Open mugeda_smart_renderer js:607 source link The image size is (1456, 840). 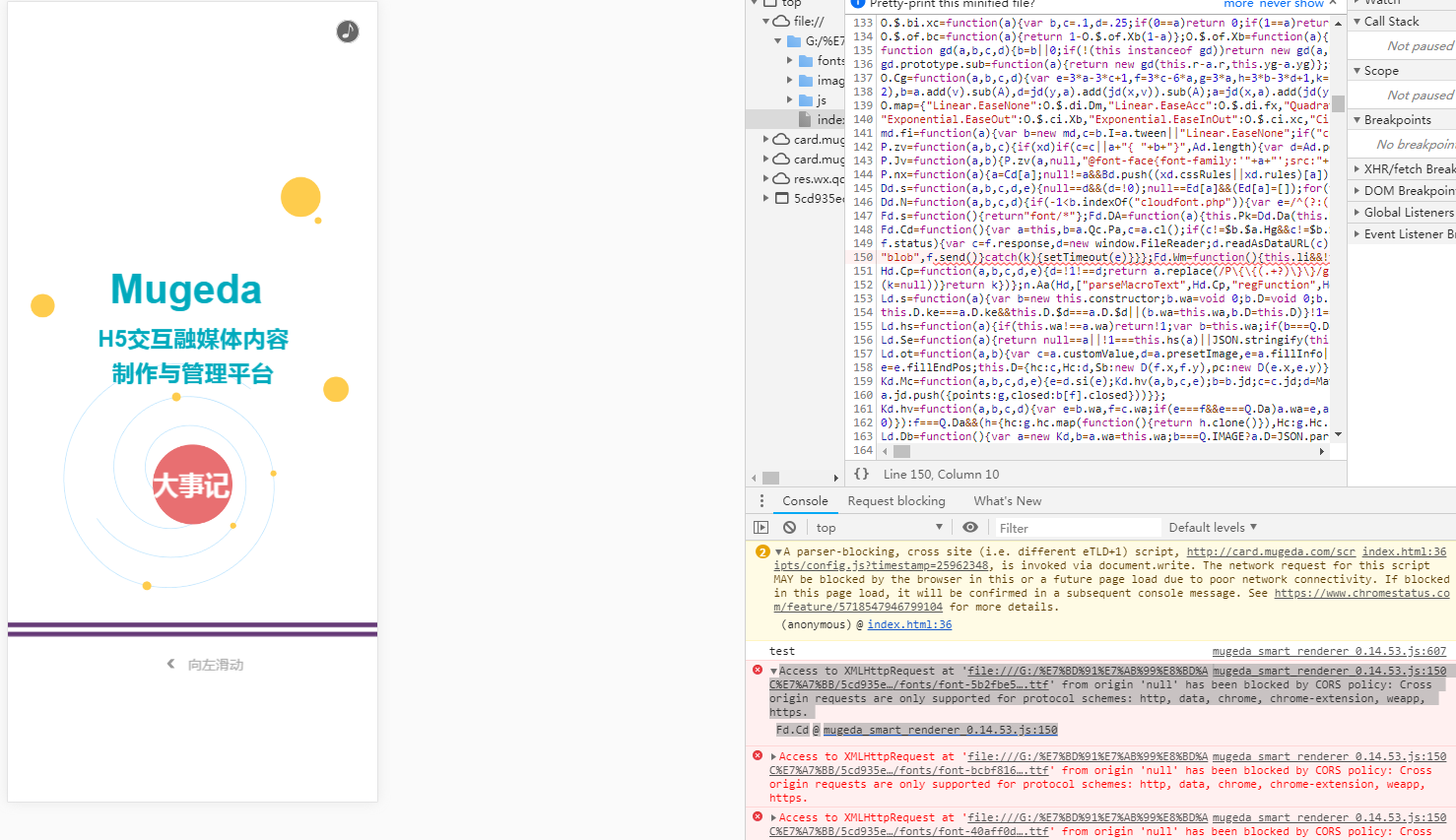[1329, 651]
